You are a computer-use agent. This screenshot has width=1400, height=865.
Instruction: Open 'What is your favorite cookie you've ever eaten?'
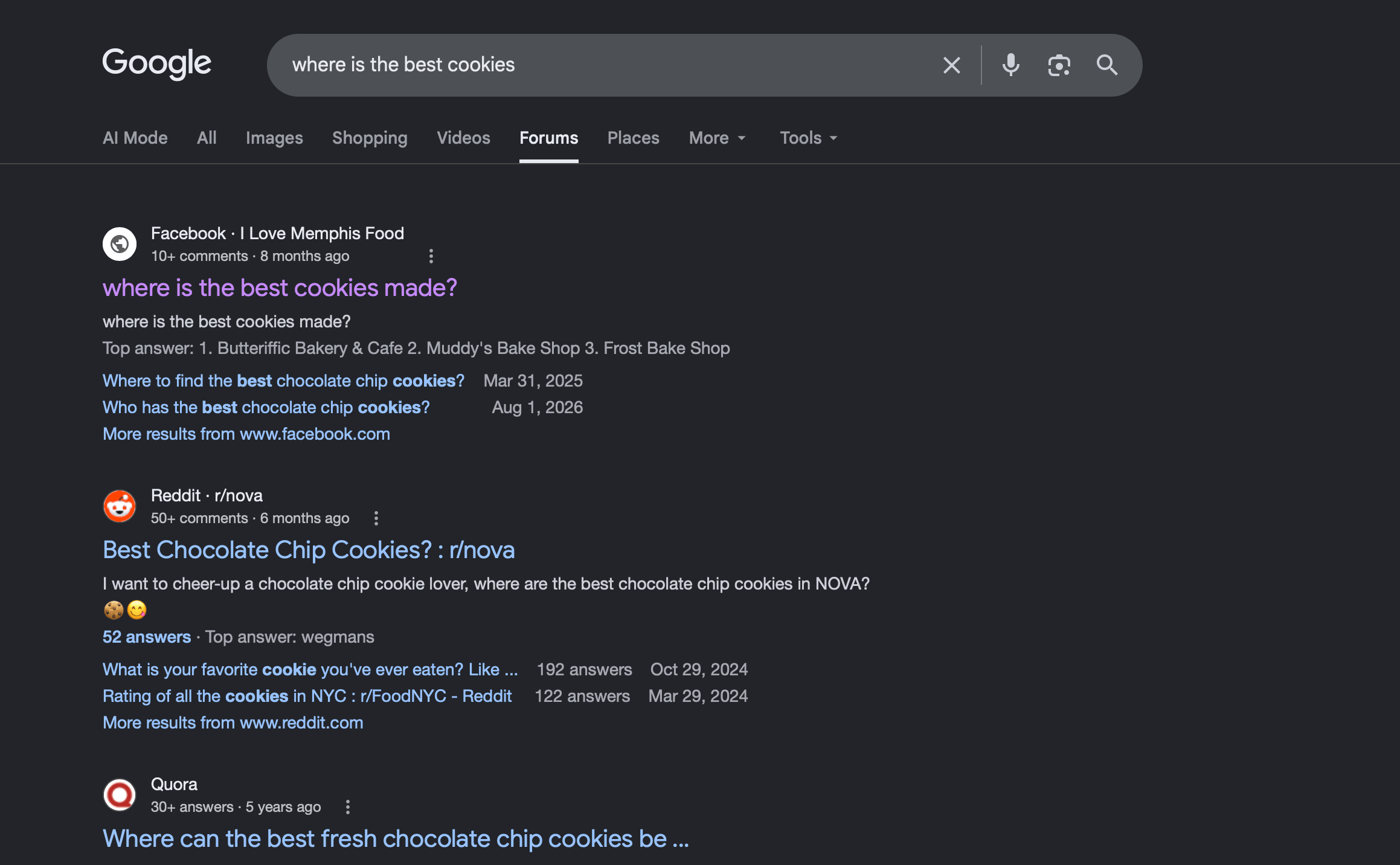point(310,669)
